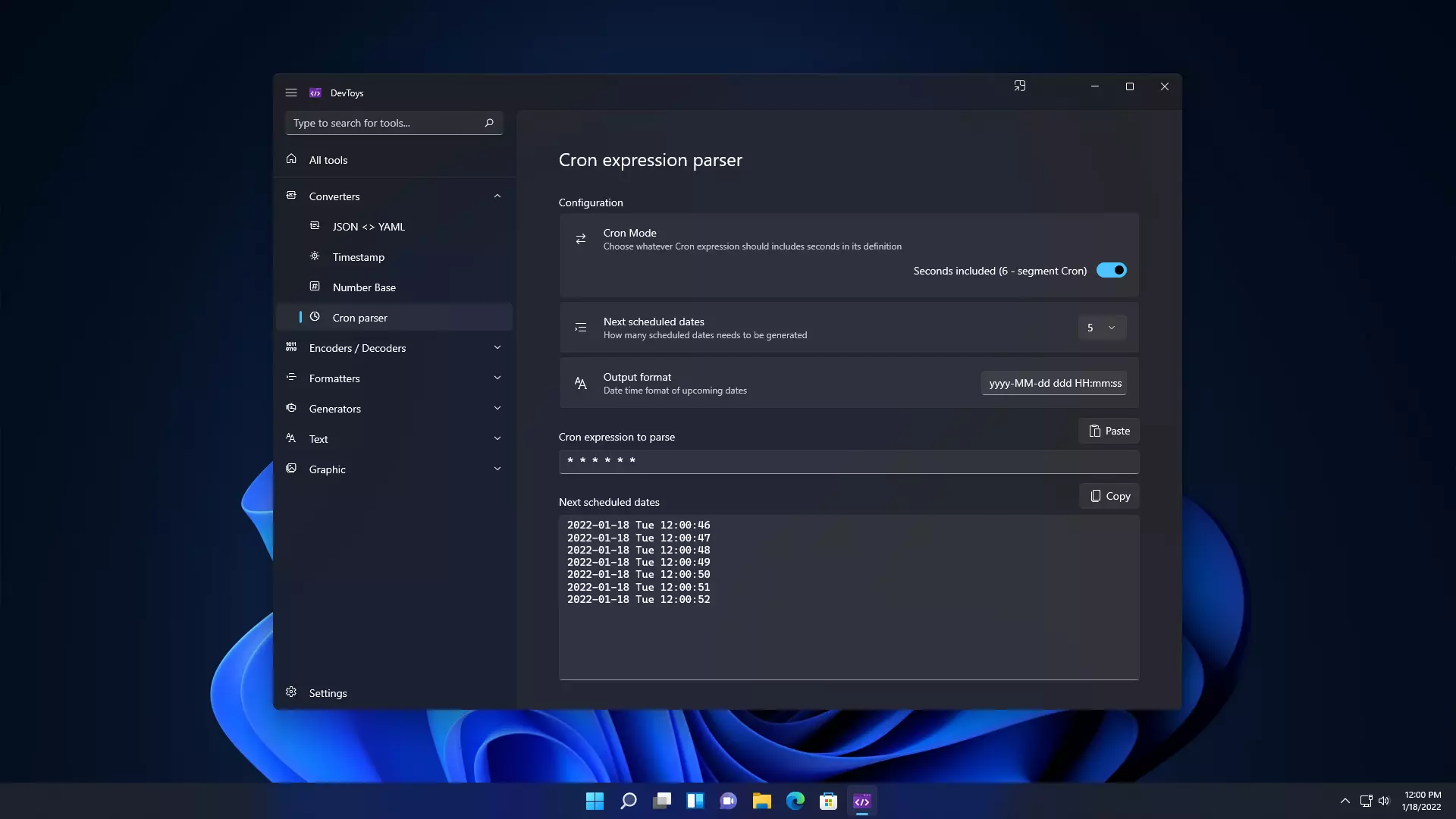Click the Next scheduled dates list icon
This screenshot has height=819, width=1456.
click(x=581, y=328)
